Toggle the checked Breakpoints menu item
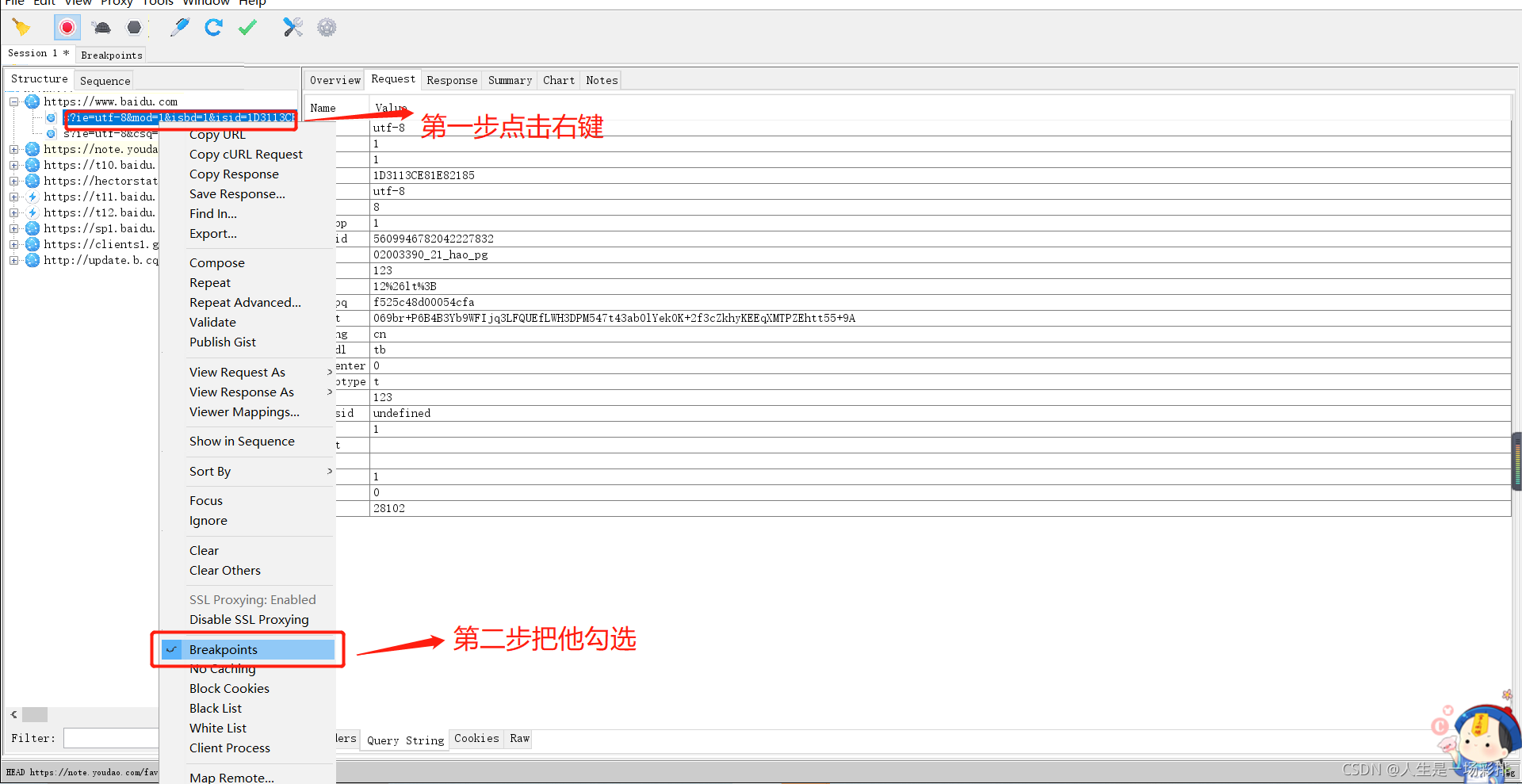Image resolution: width=1522 pixels, height=784 pixels. tap(248, 649)
